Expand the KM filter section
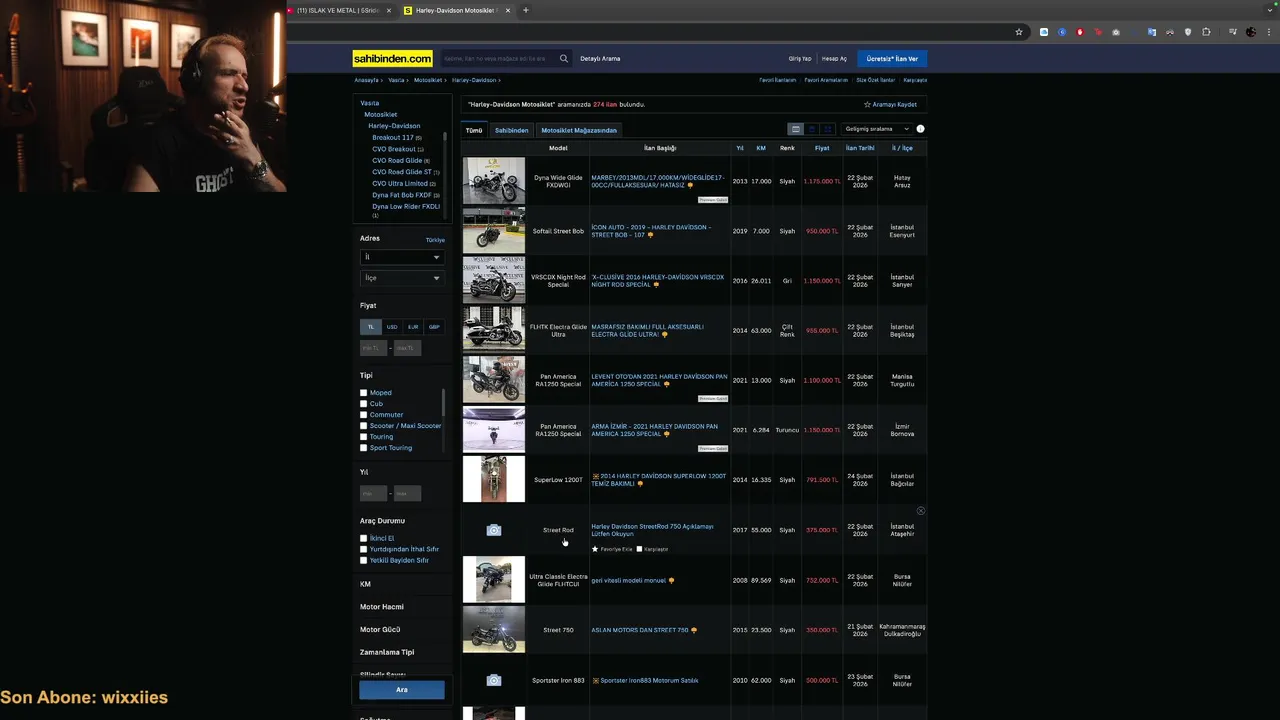1280x720 pixels. [365, 584]
